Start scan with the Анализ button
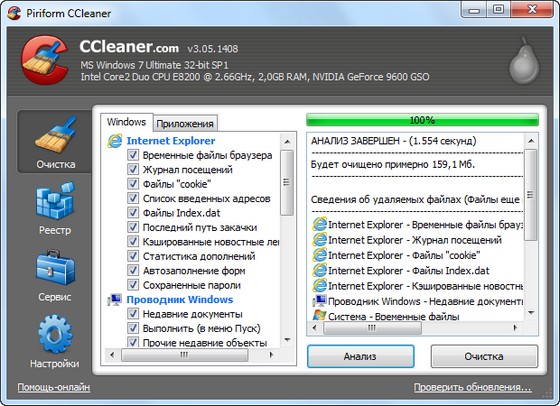Viewport: 560px width, 406px height. (360, 356)
